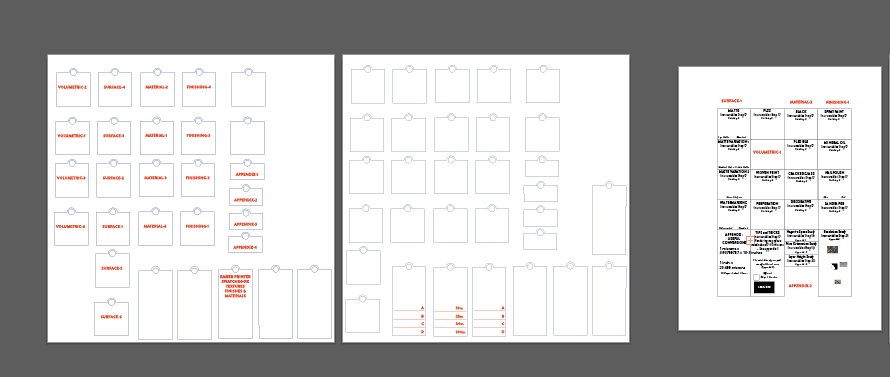Click the SURFACE-1 heading on right page
The width and height of the screenshot is (890, 377).
pos(732,100)
